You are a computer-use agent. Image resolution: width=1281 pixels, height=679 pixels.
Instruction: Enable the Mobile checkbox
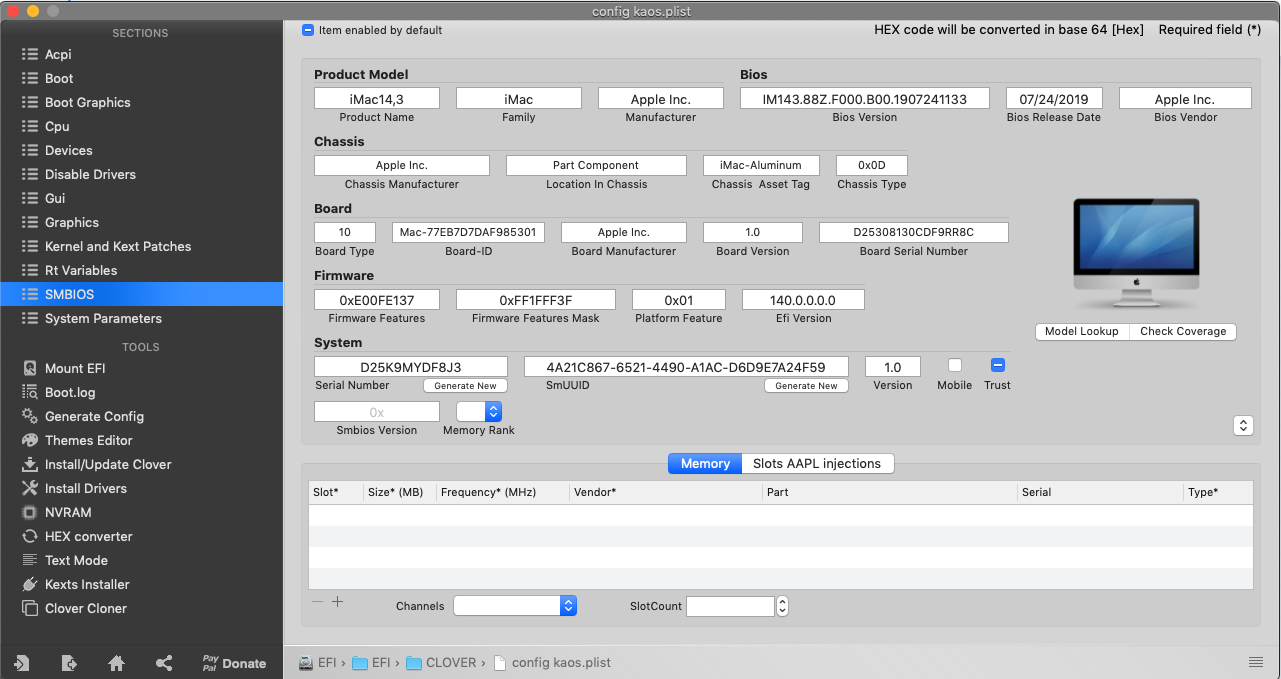[x=955, y=366]
